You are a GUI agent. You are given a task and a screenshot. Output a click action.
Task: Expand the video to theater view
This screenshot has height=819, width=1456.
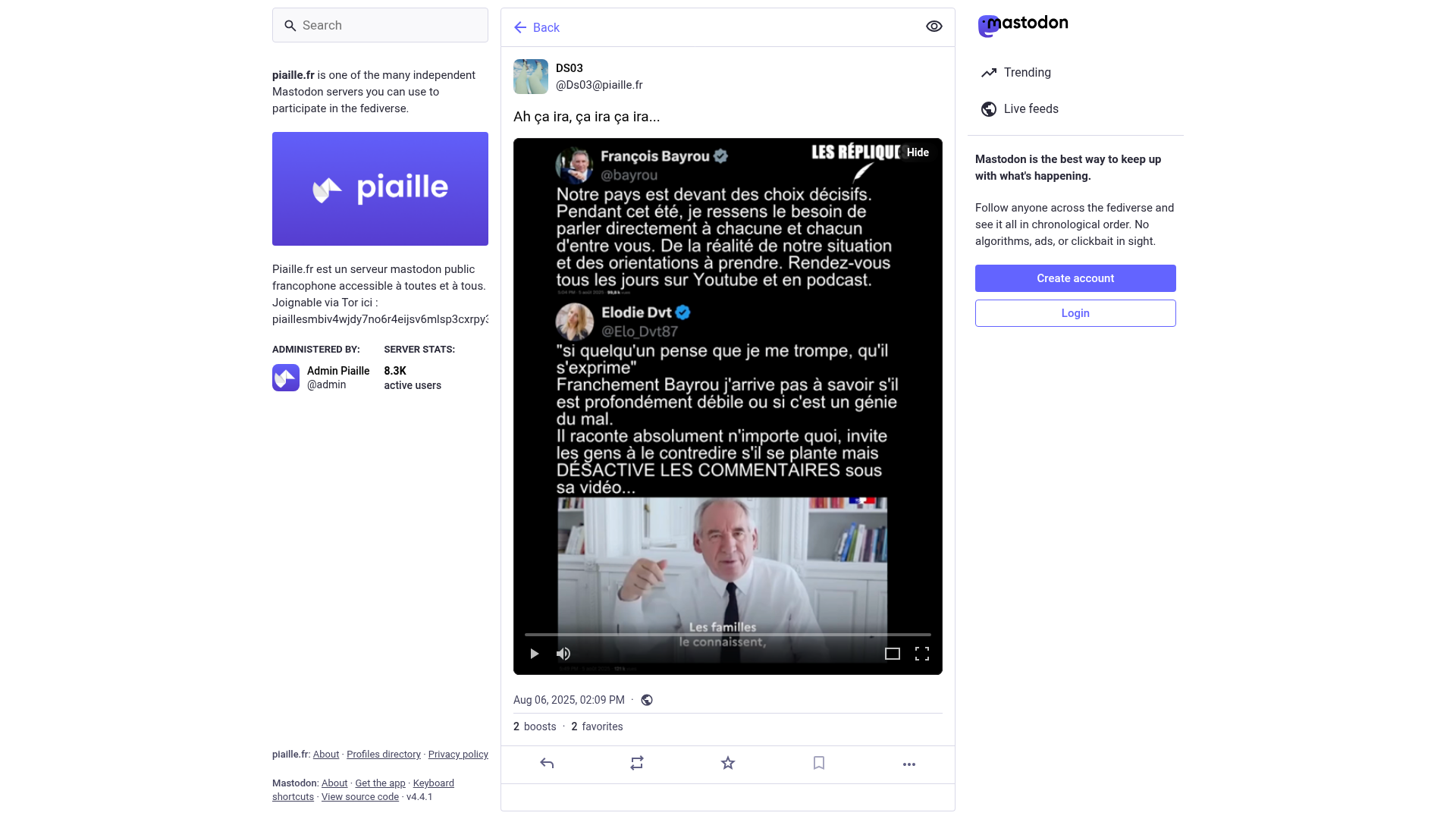[893, 654]
